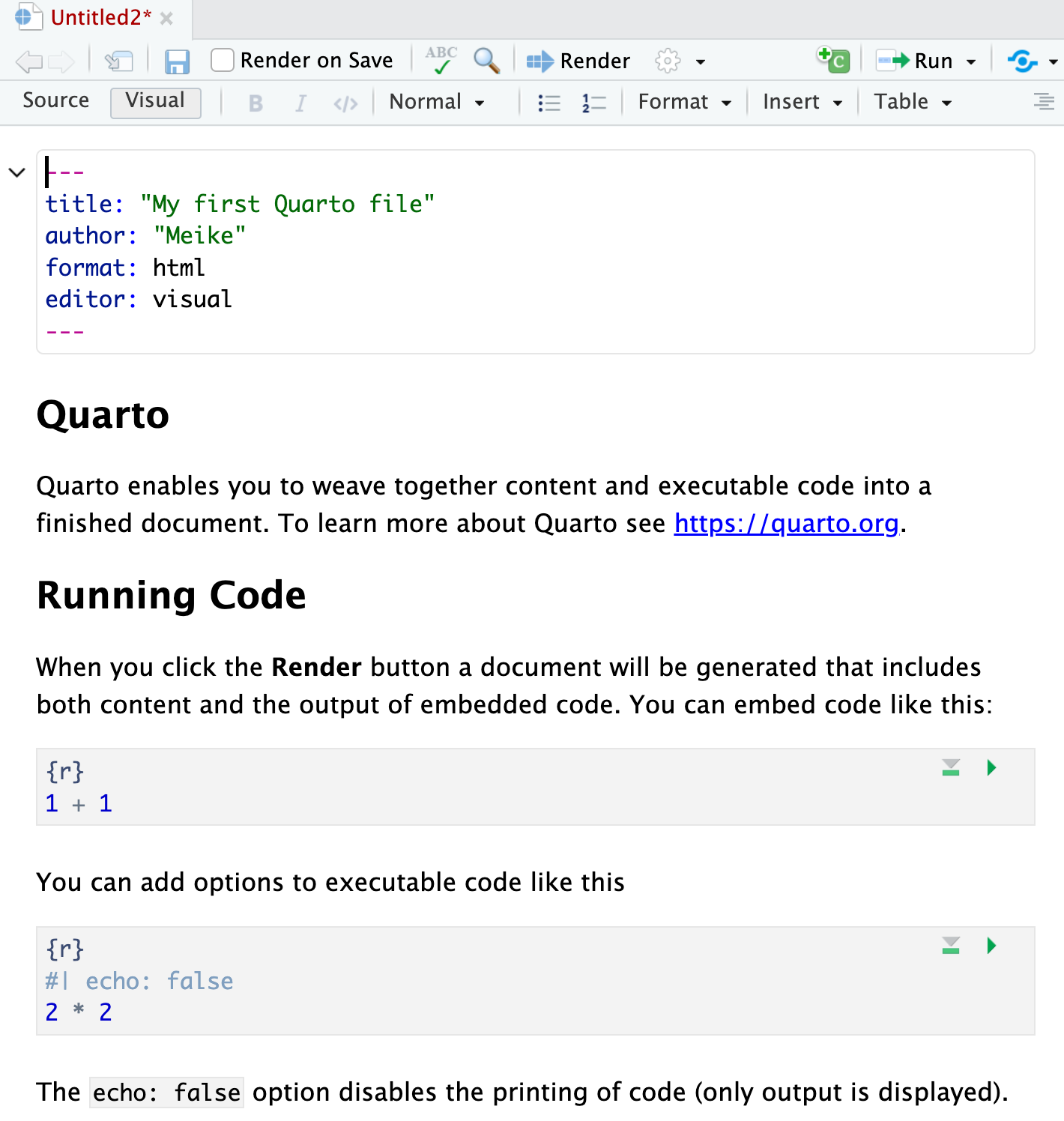This screenshot has width=1064, height=1121.
Task: Collapse the YAML header block chevron
Action: [x=17, y=172]
